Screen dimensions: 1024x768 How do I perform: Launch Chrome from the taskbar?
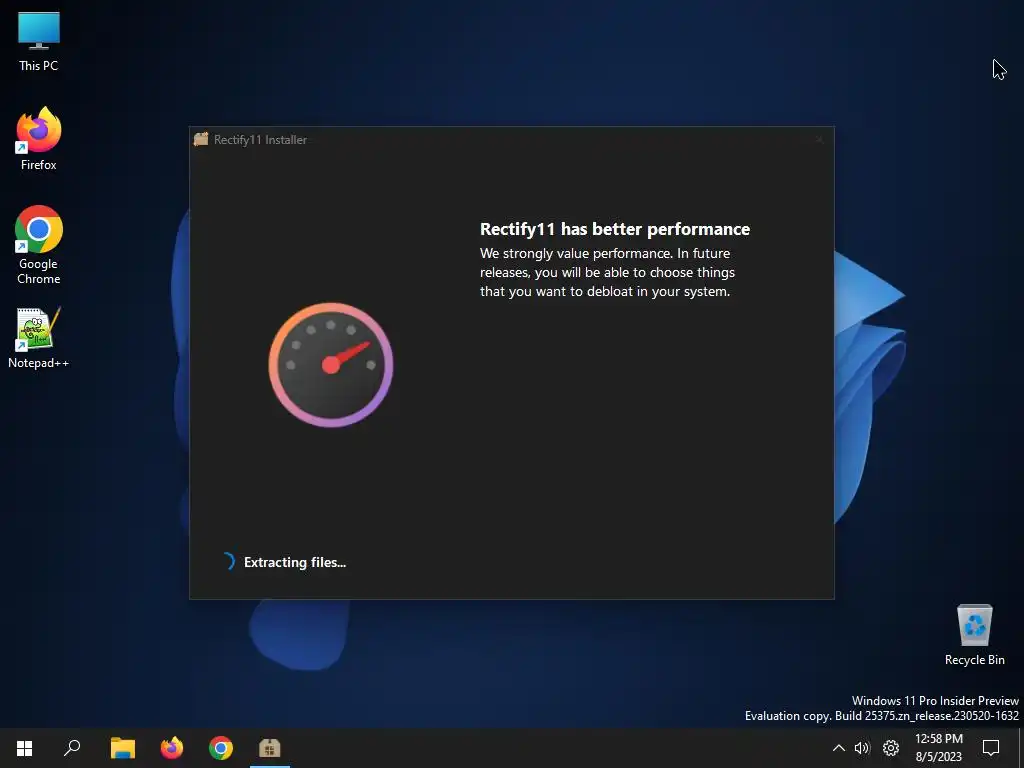click(221, 748)
